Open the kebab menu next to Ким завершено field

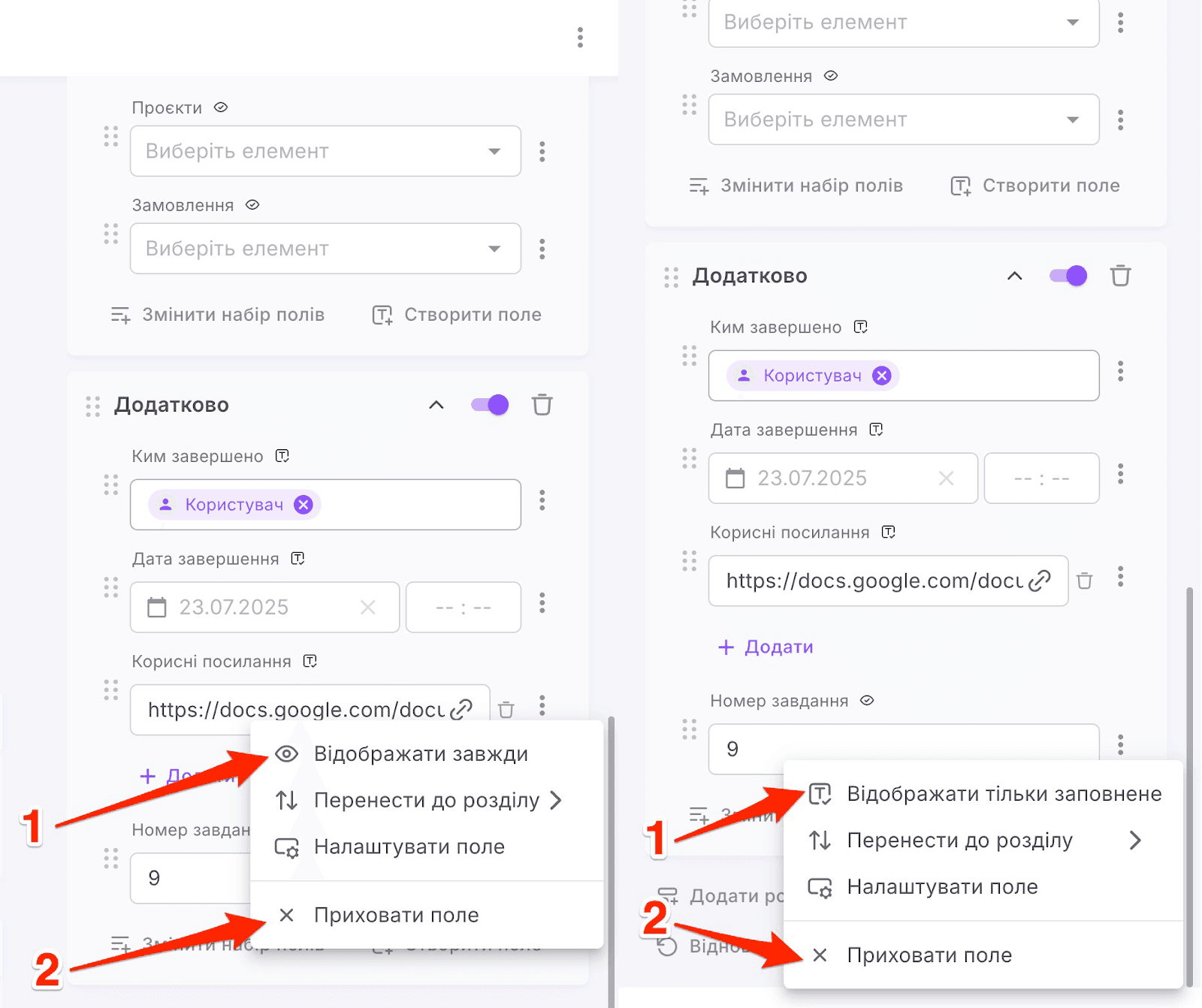pos(542,502)
